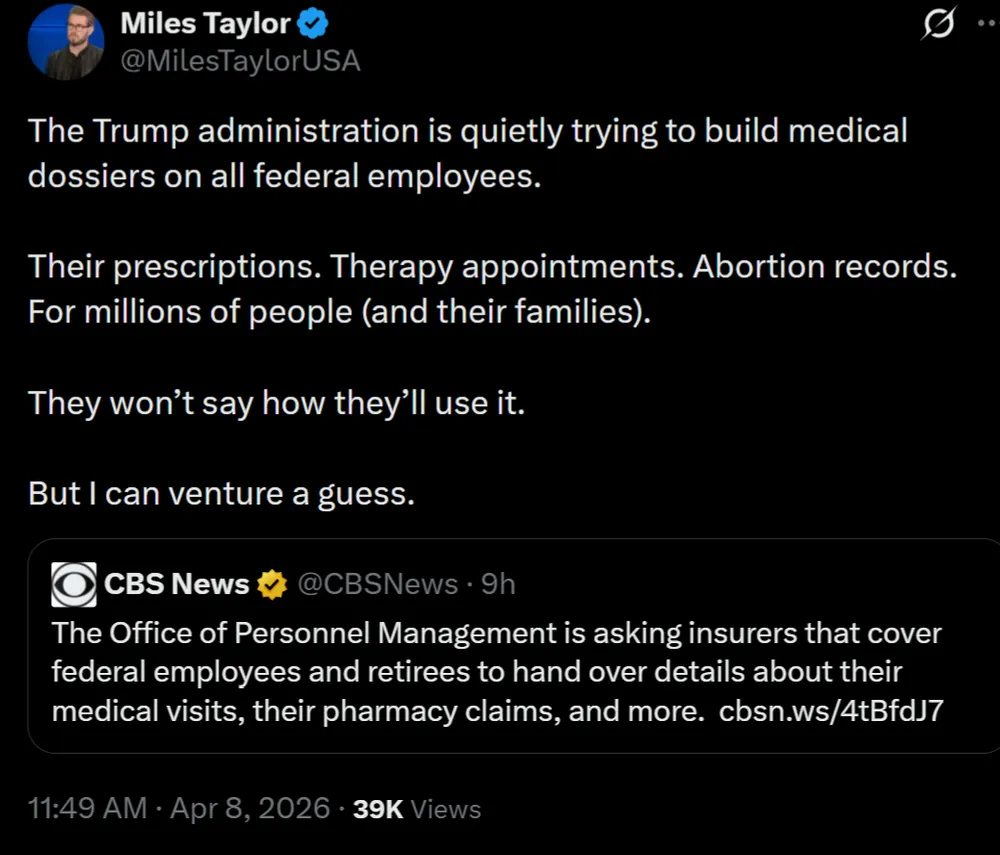
Task: Click the @CBSNews handle
Action: [x=378, y=584]
